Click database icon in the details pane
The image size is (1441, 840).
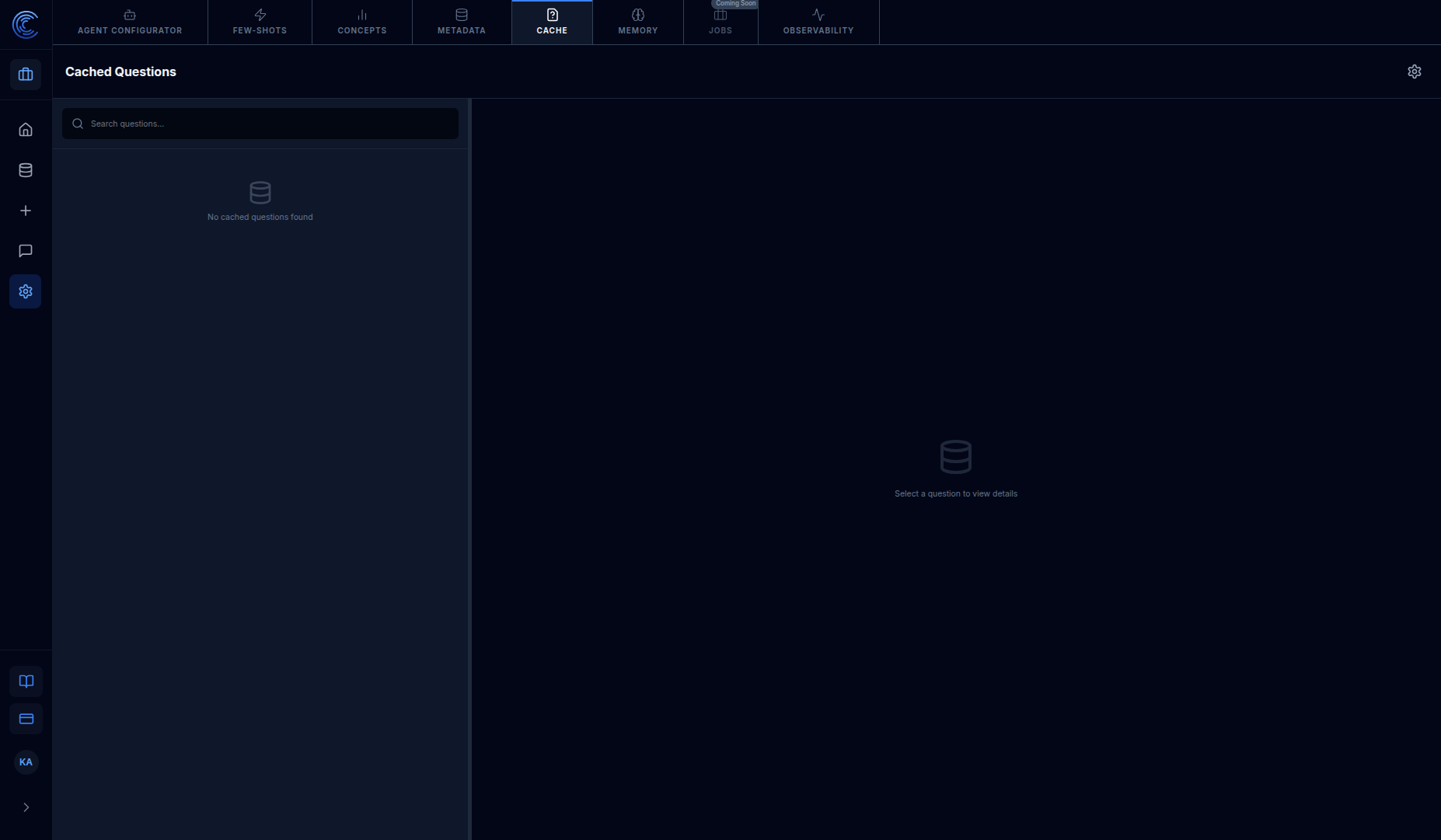click(x=956, y=457)
